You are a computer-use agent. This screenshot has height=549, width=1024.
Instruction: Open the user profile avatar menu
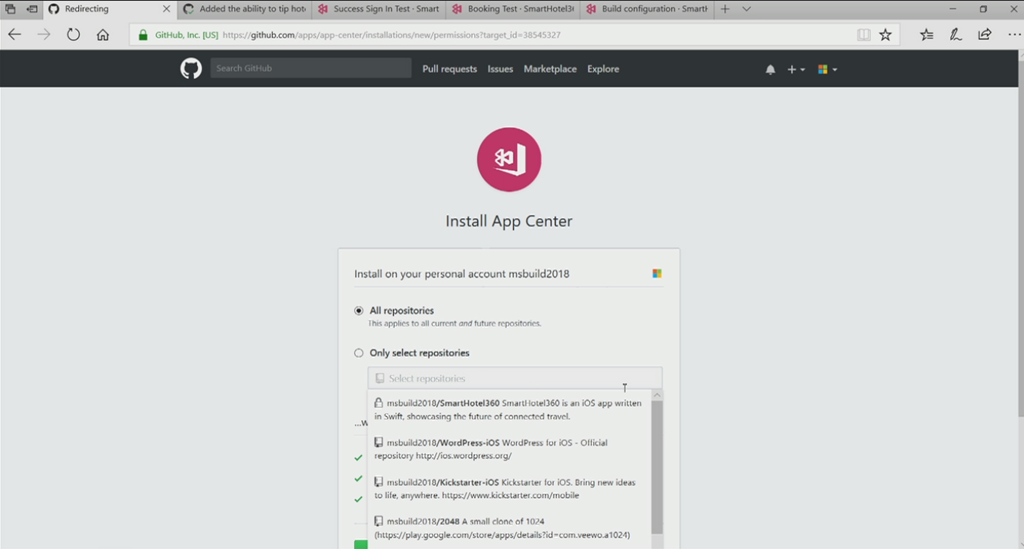click(827, 70)
